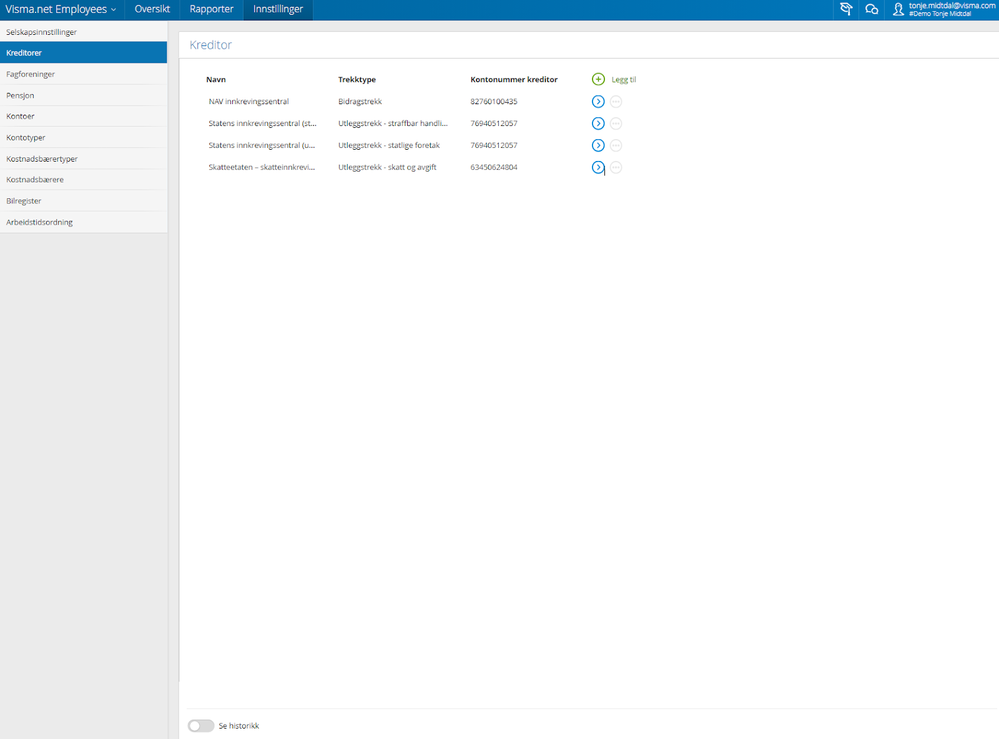Image resolution: width=999 pixels, height=739 pixels.
Task: Click the Navn column header
Action: tap(216, 80)
